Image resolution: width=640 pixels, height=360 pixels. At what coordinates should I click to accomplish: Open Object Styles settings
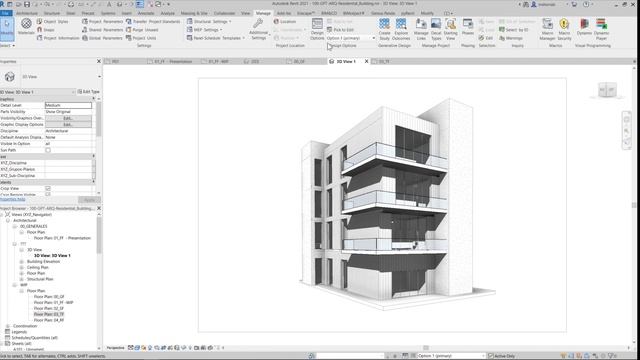pyautogui.click(x=52, y=21)
